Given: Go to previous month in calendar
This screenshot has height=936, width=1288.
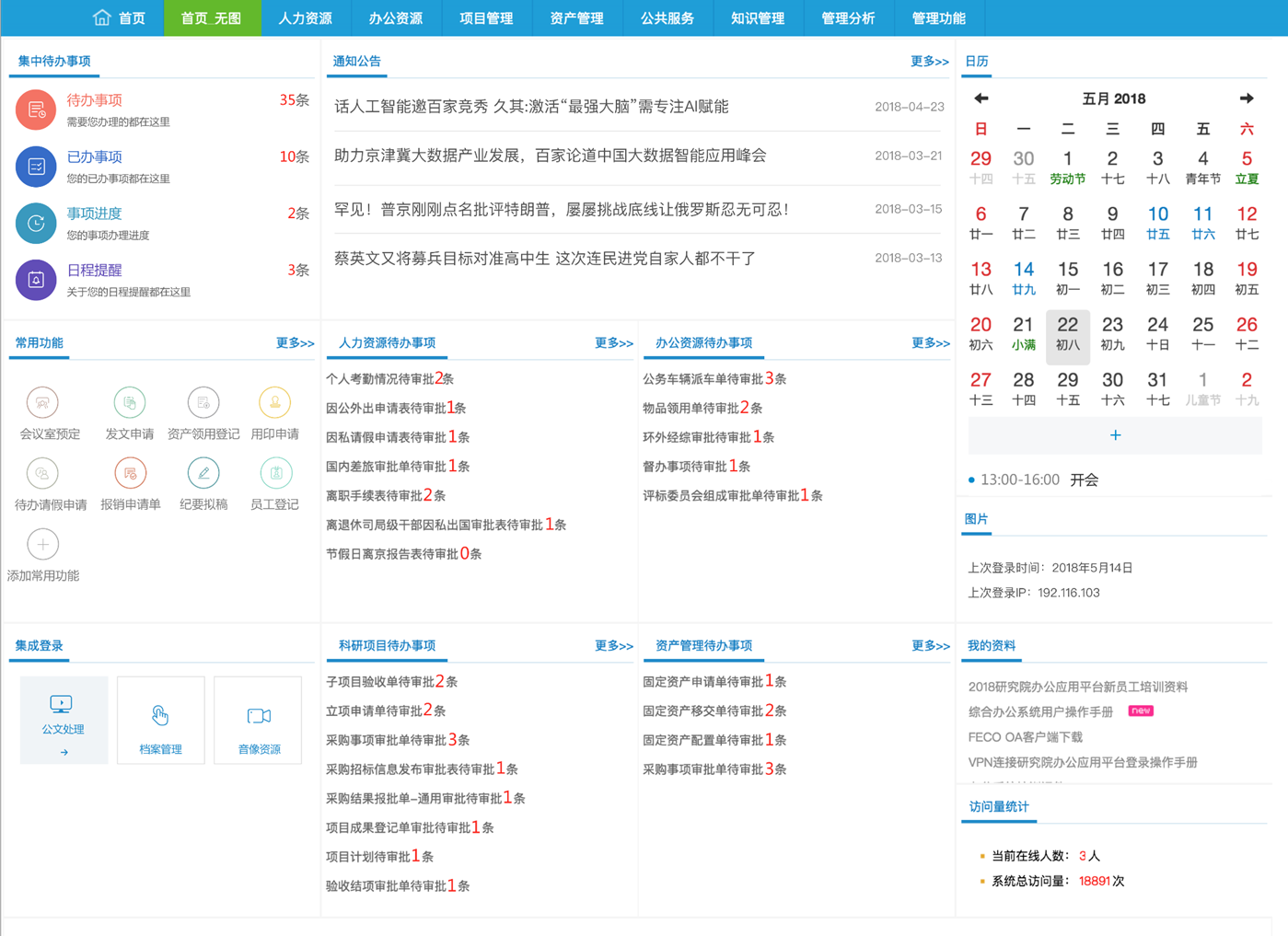Looking at the screenshot, I should click(981, 98).
